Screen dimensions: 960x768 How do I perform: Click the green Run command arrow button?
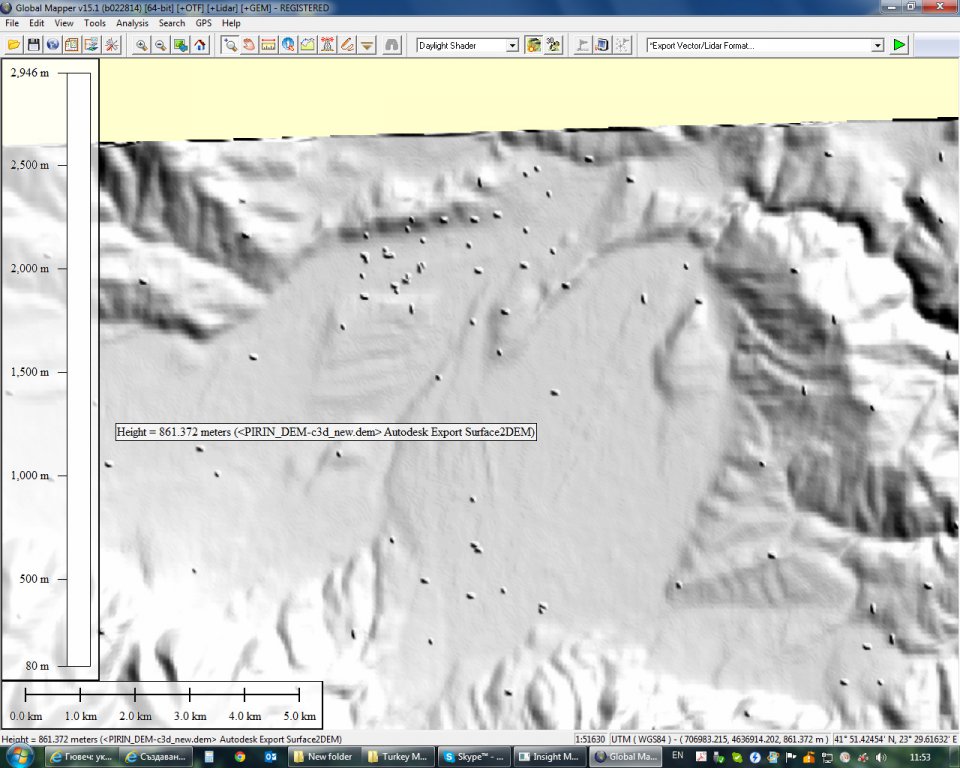click(899, 45)
